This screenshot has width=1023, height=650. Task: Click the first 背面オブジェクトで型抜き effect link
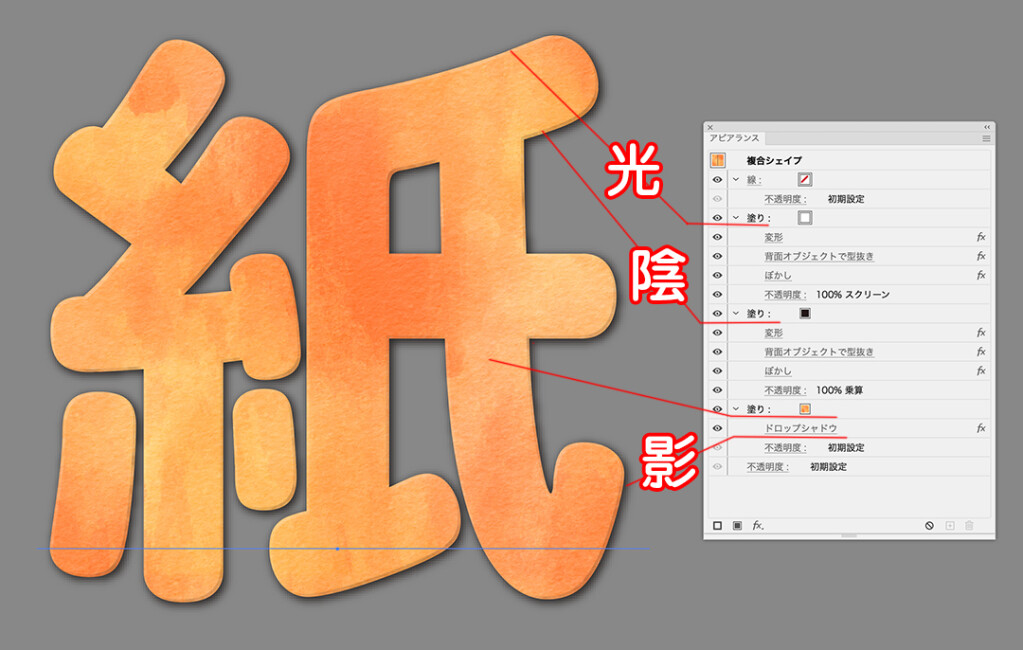pos(819,257)
